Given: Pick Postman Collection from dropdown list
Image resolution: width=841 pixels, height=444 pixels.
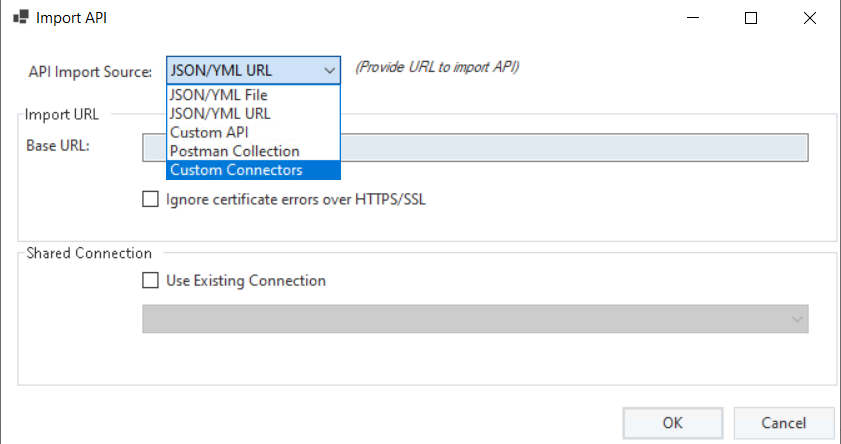Looking at the screenshot, I should pos(253,151).
